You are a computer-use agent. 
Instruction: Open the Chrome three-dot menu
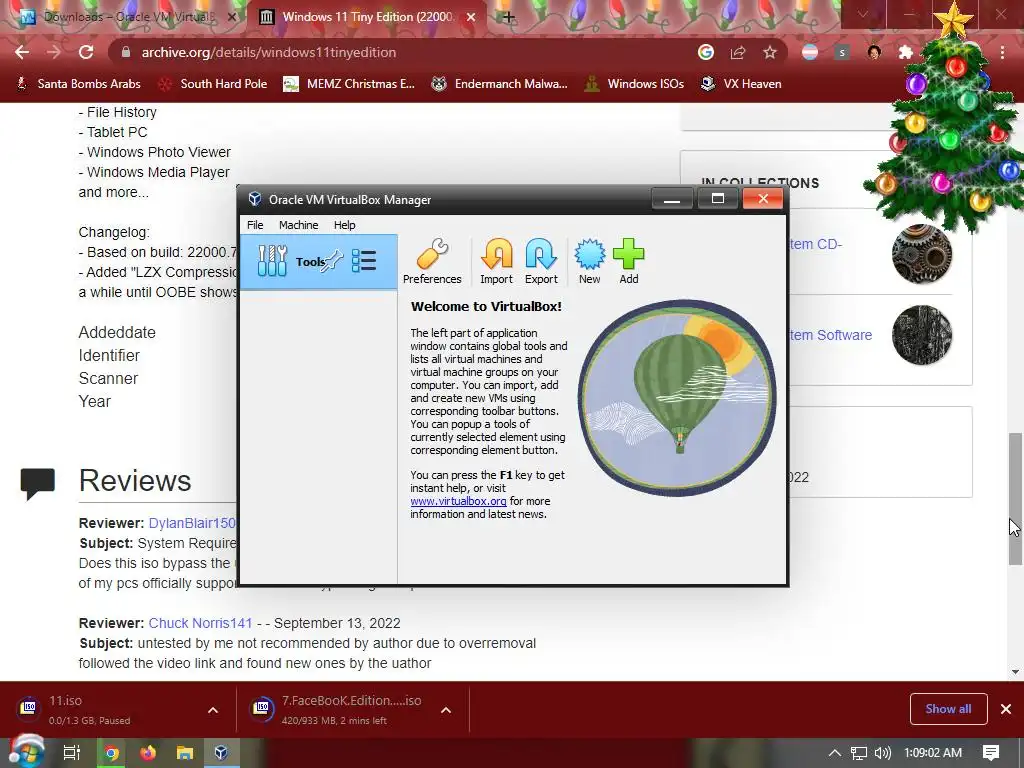point(1002,52)
